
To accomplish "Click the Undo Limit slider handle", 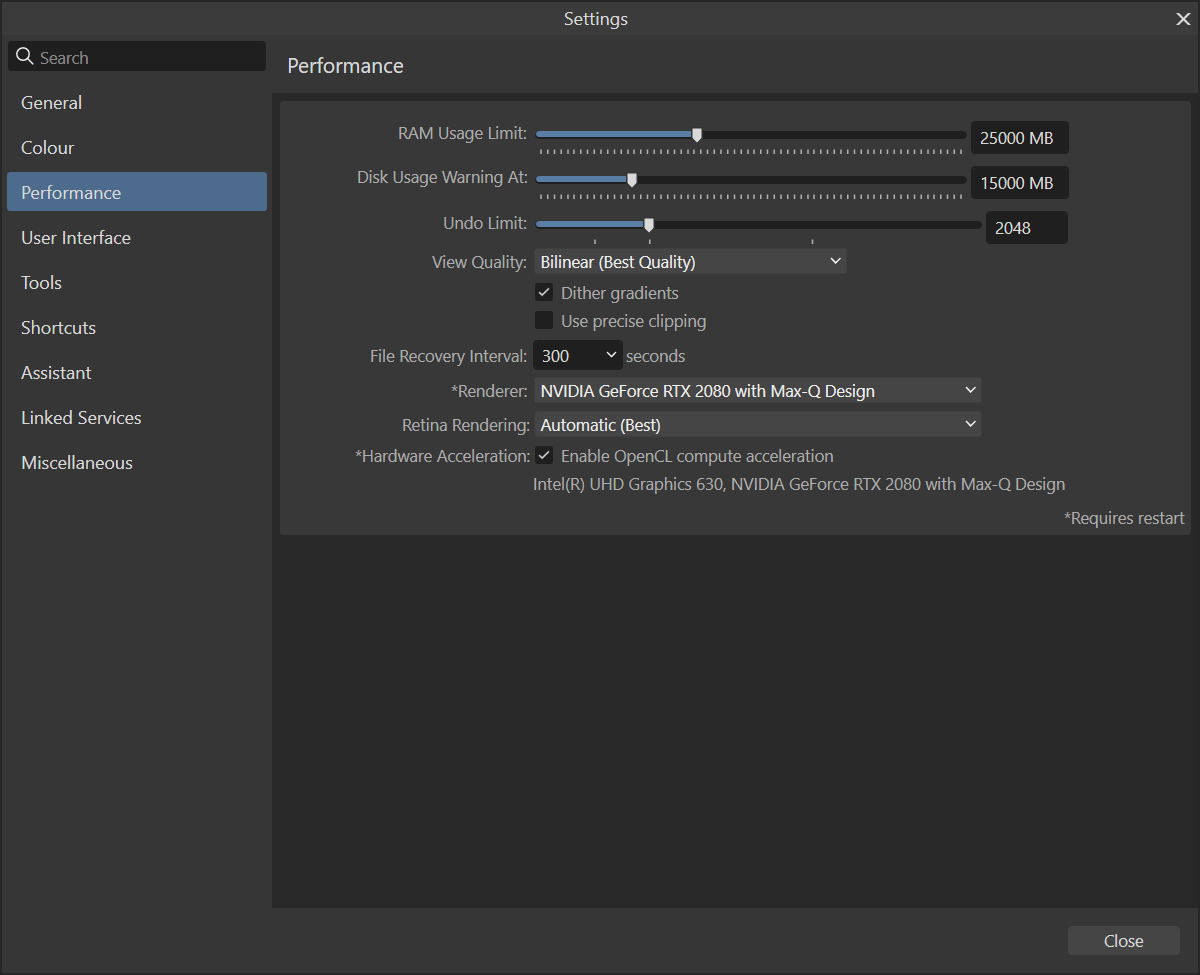I will point(648,225).
